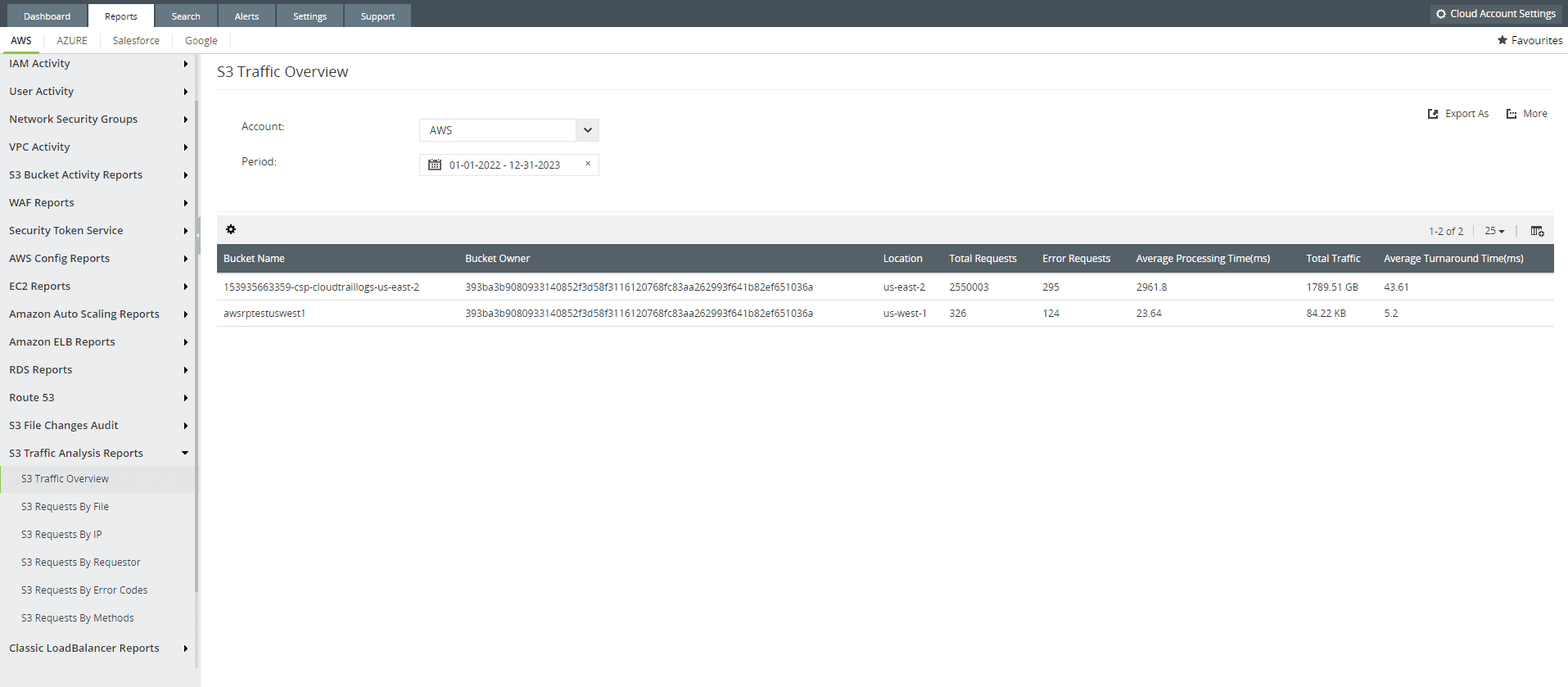
Task: Sort by Total Requests column header
Action: point(983,259)
